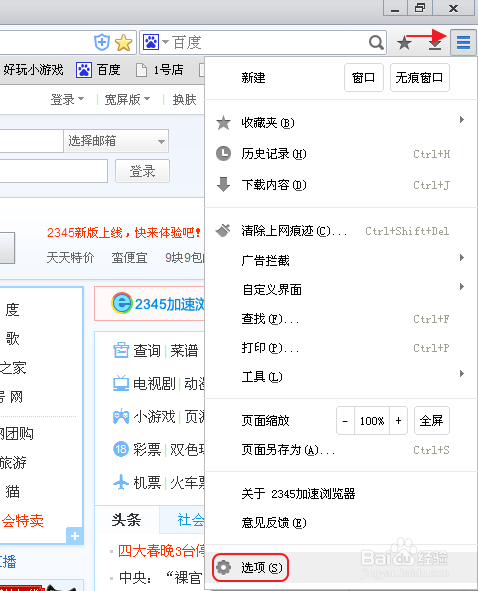Open the 登录 dropdown in page header
The width and height of the screenshot is (478, 591).
(67, 100)
